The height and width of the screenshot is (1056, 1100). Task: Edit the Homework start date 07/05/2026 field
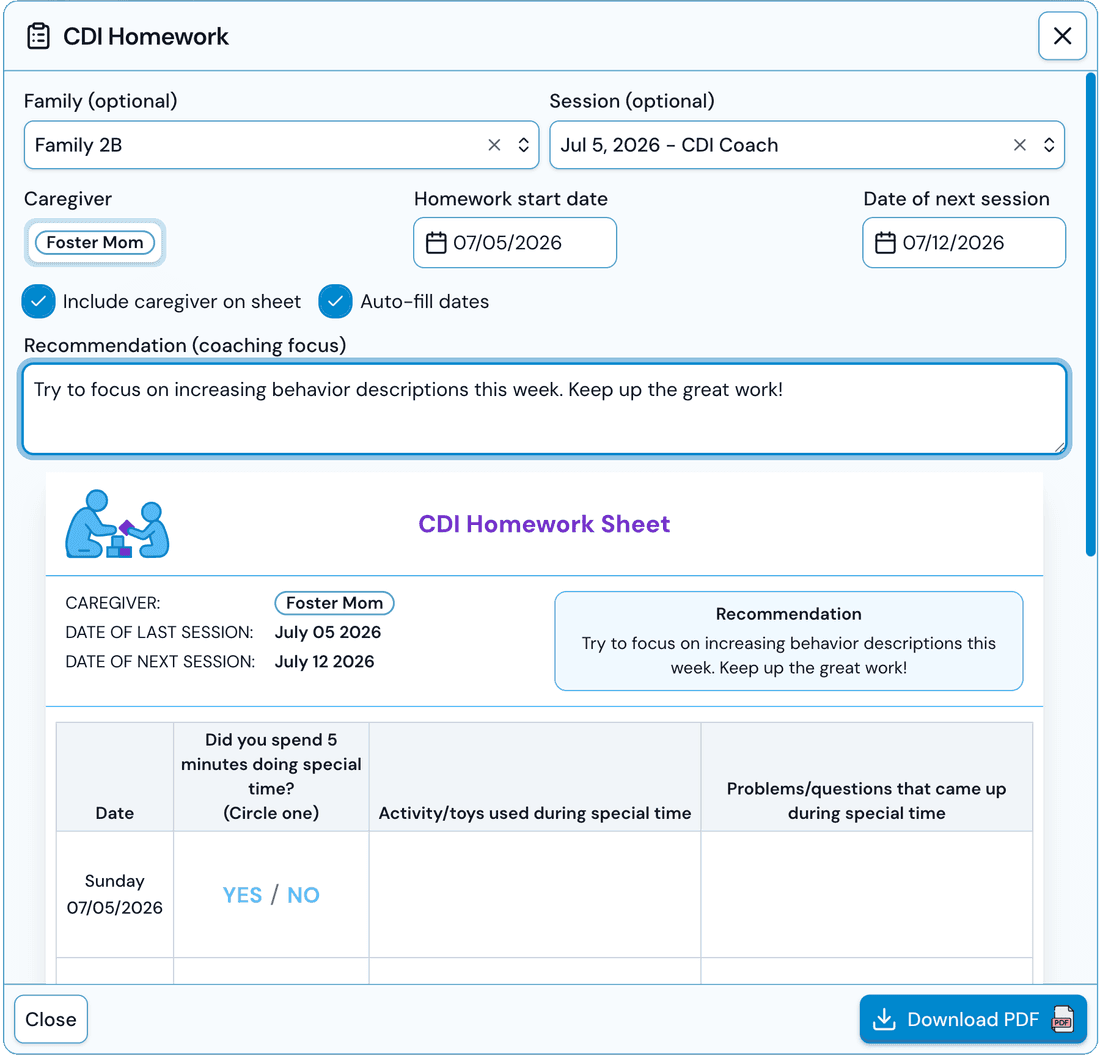514,243
